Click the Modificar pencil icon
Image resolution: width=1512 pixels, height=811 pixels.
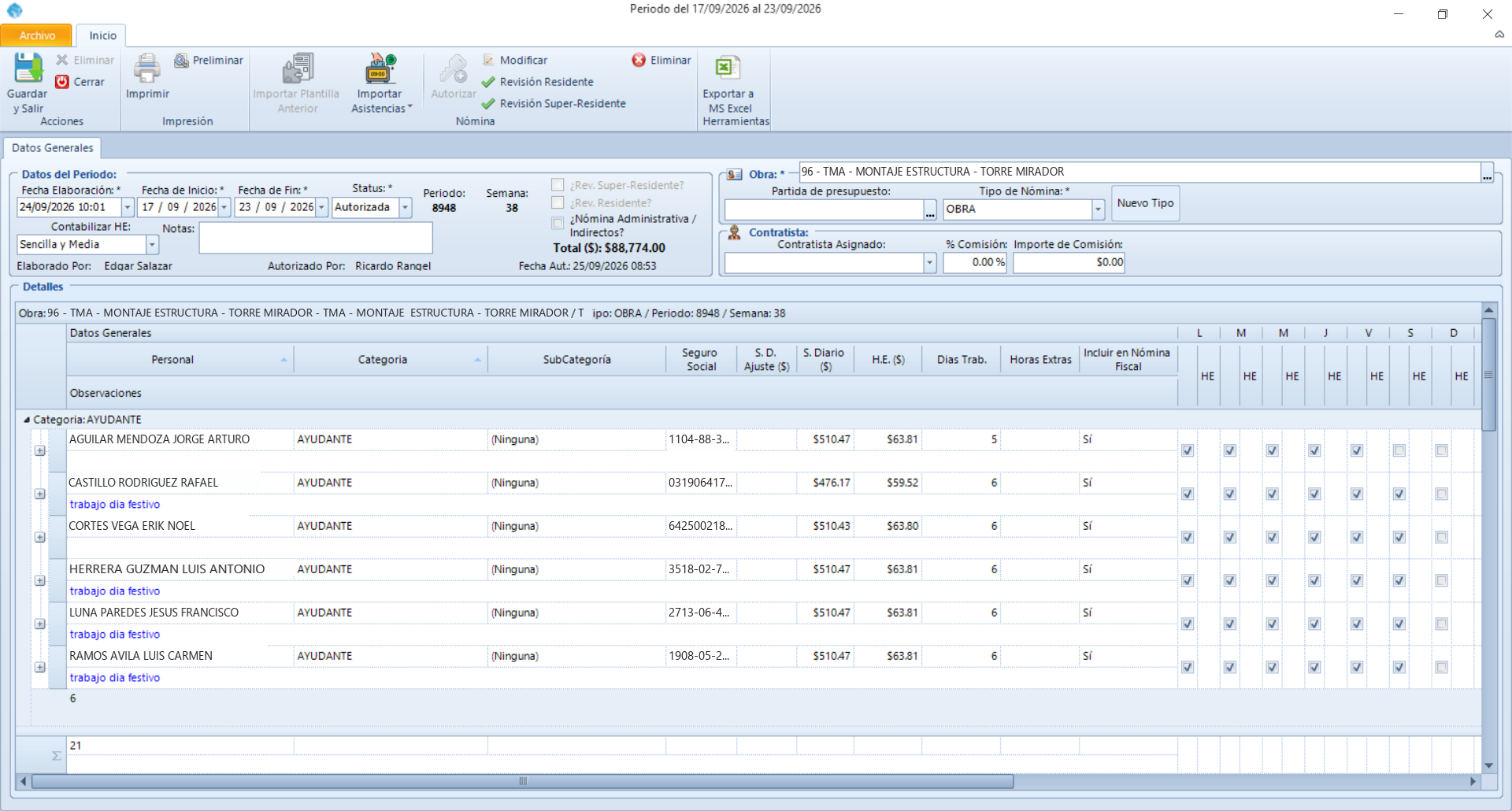(488, 61)
